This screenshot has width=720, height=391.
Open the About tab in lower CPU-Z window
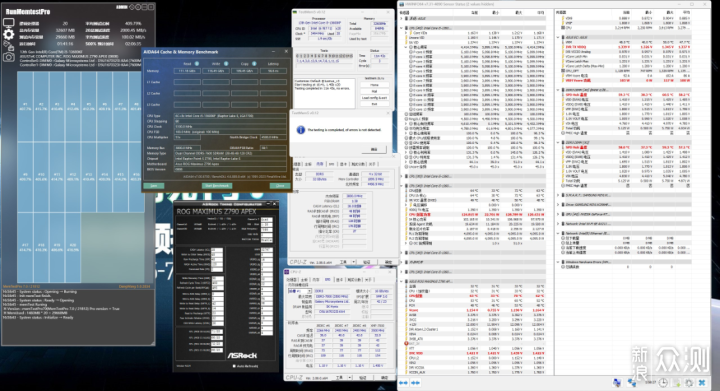pos(367,279)
